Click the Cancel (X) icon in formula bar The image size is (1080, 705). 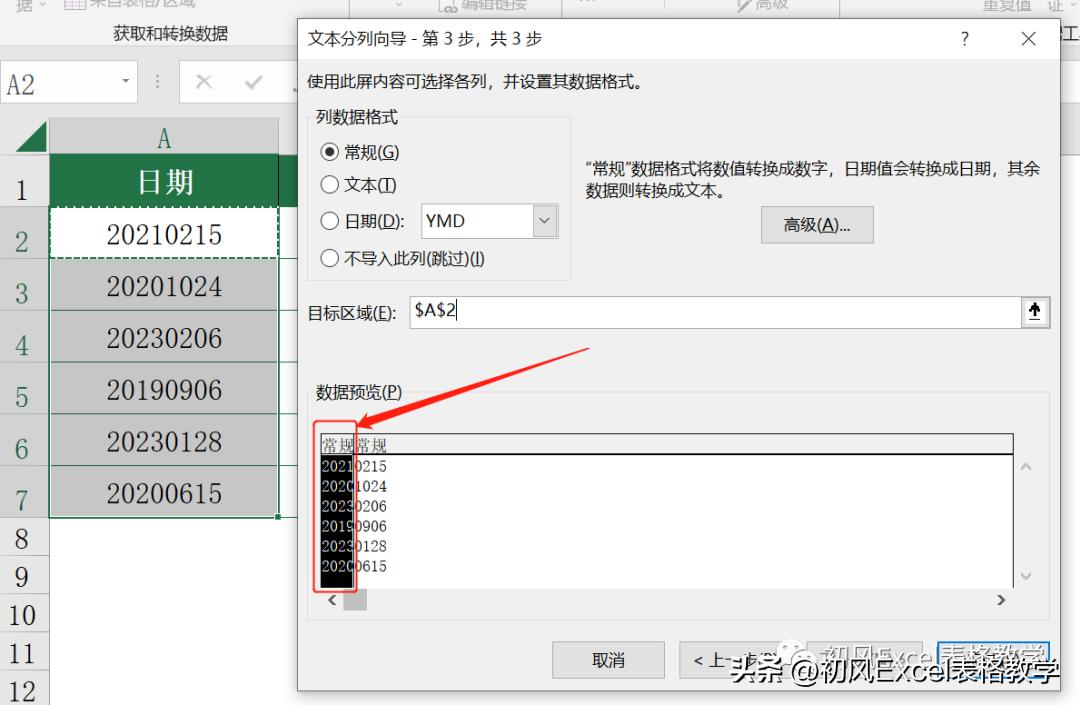(204, 81)
